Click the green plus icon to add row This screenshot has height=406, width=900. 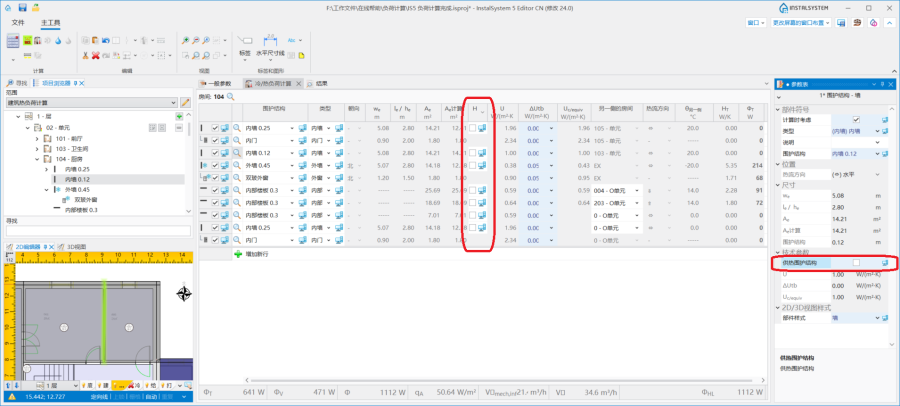pyautogui.click(x=237, y=254)
